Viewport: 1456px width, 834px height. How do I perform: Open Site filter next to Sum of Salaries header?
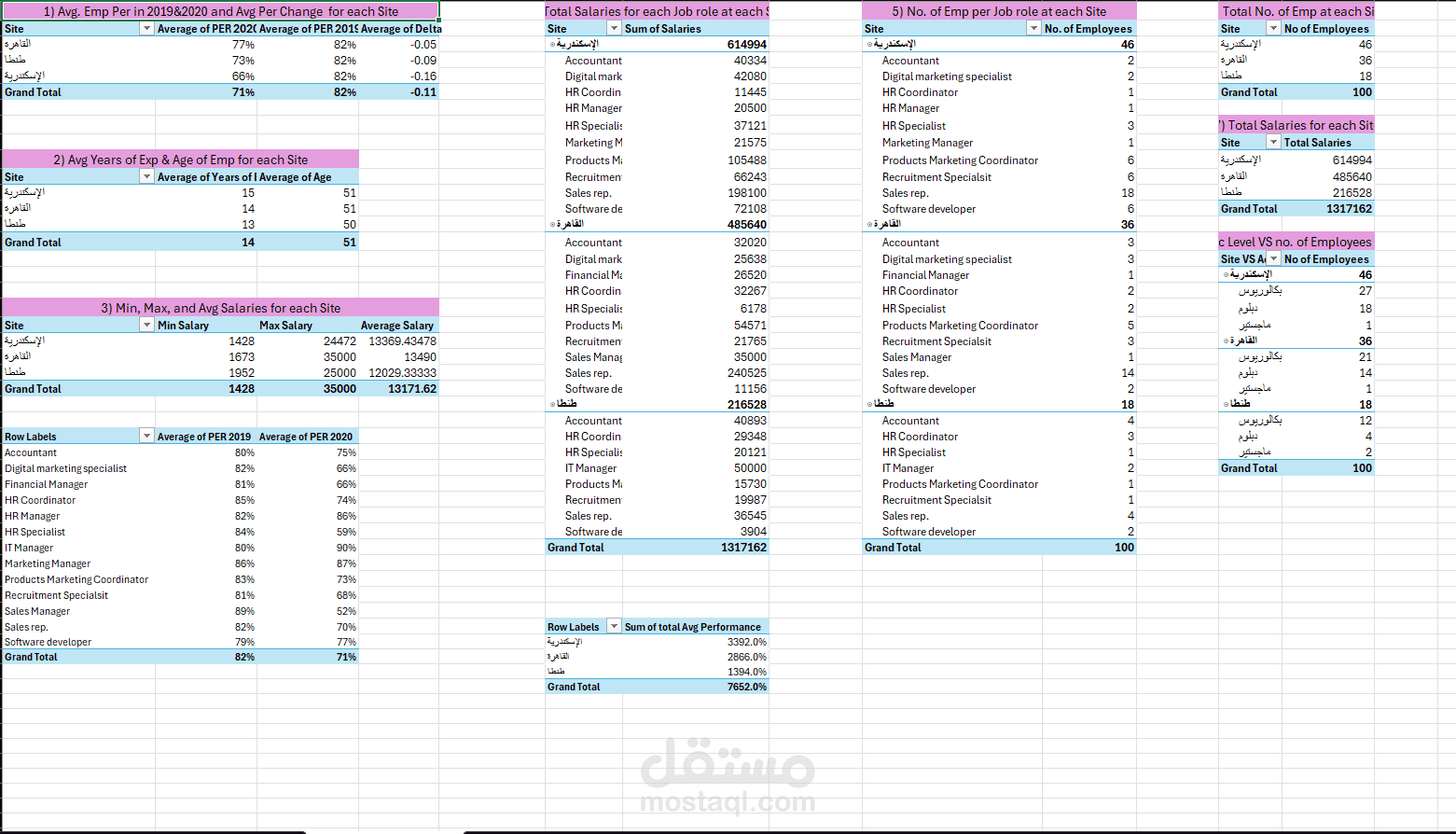pyautogui.click(x=613, y=29)
